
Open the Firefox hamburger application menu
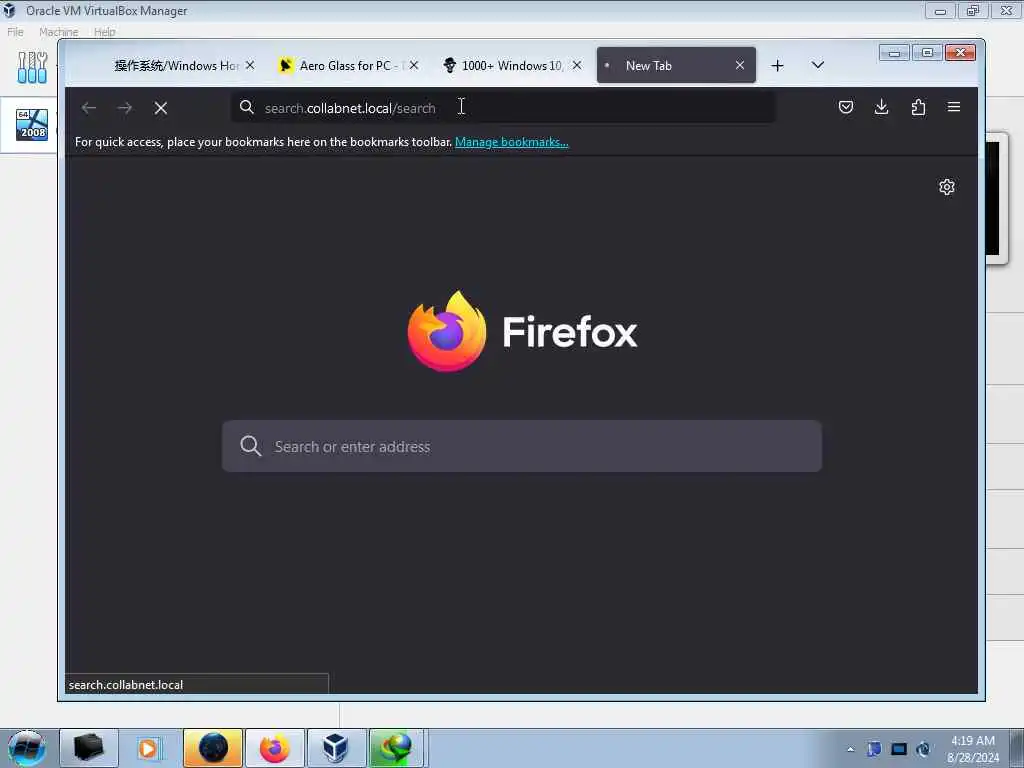954,107
